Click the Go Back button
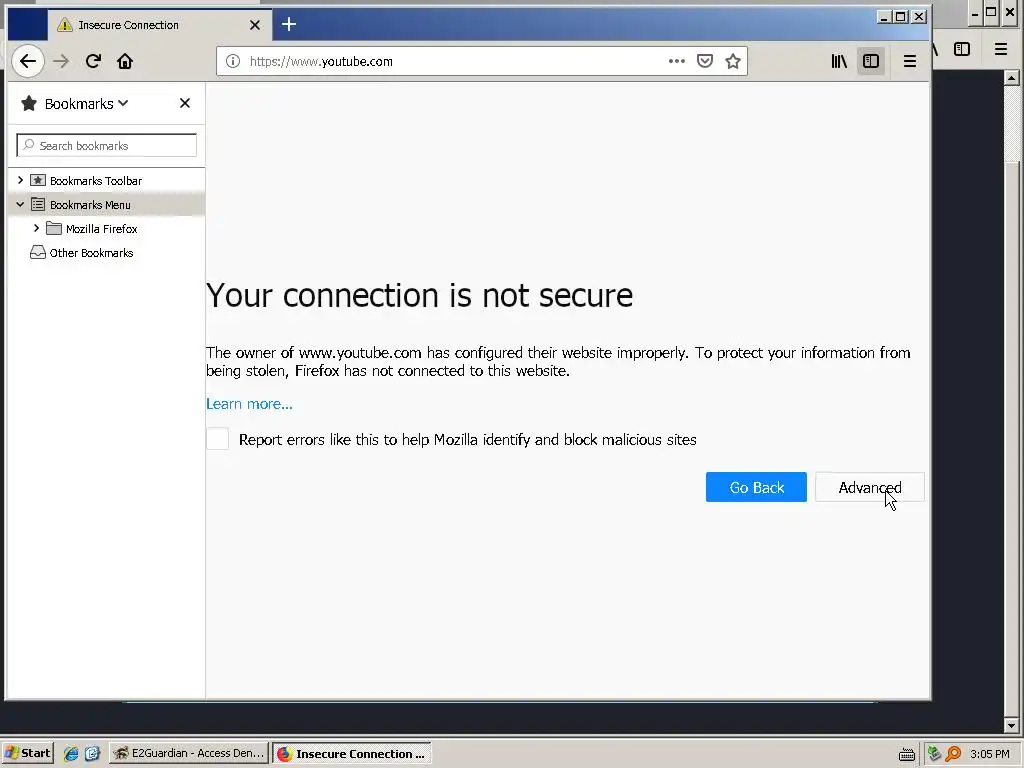 click(x=756, y=487)
